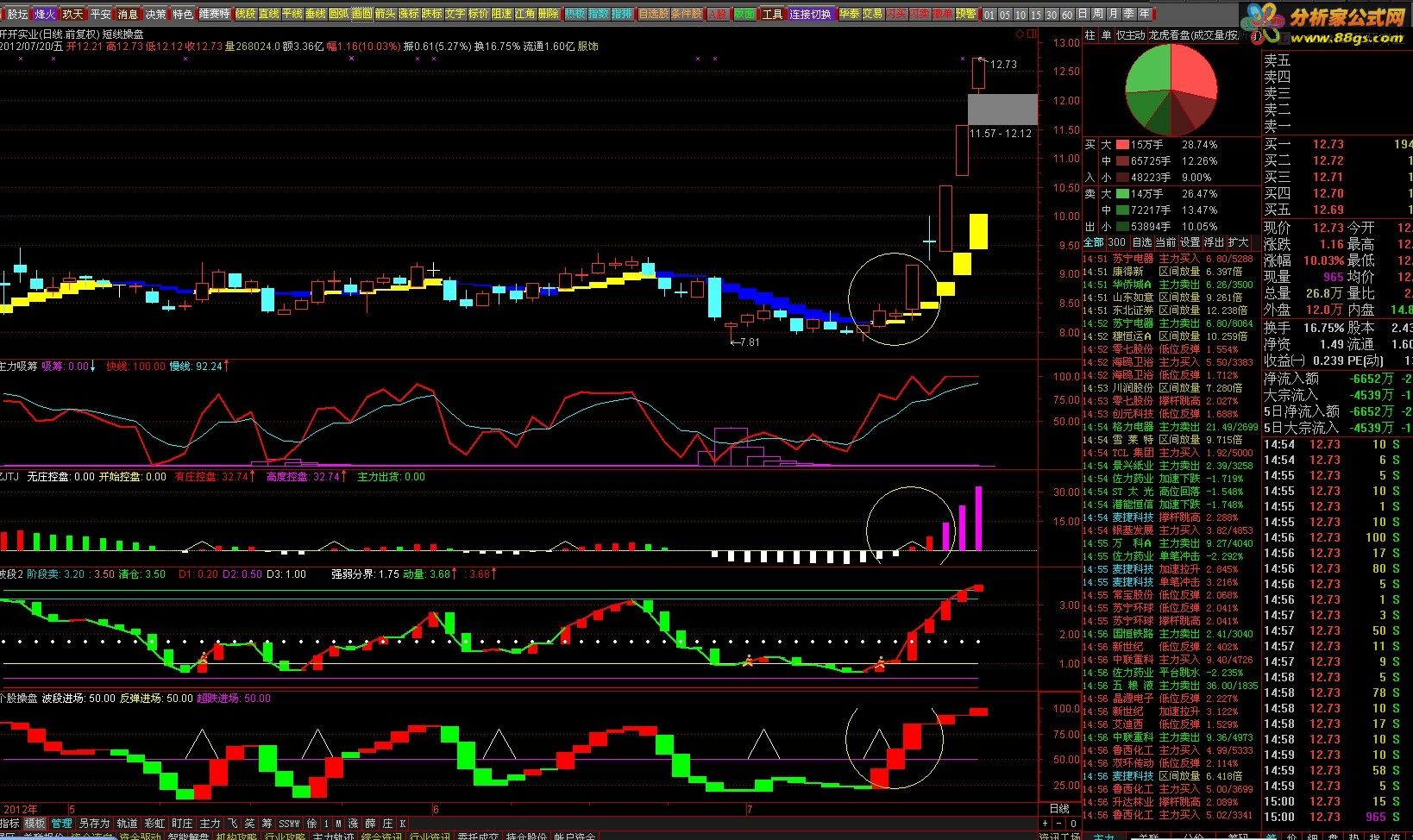1413x840 pixels.
Task: Select the 垂线 vertical line tool
Action: click(315, 14)
